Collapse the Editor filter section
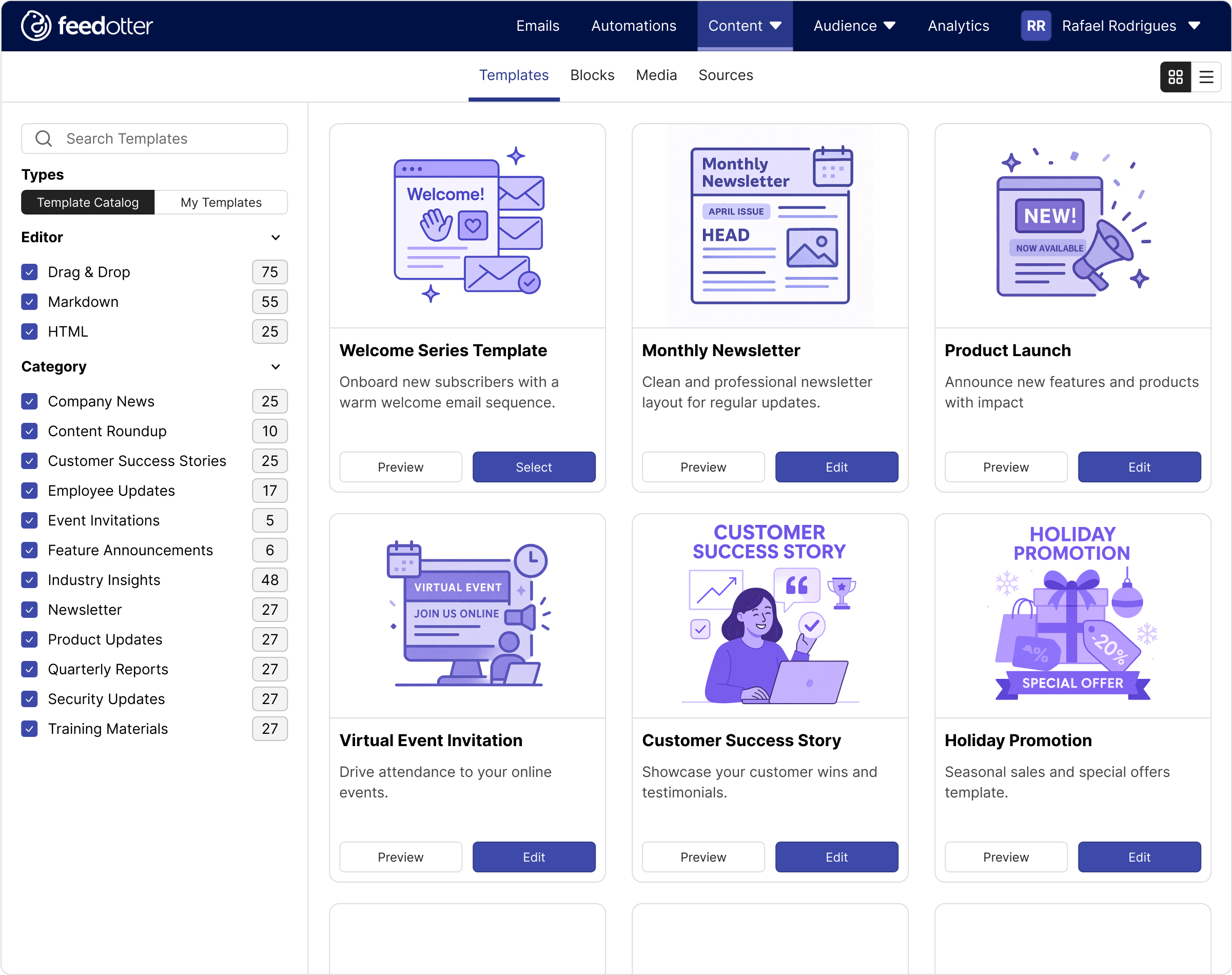 (276, 238)
